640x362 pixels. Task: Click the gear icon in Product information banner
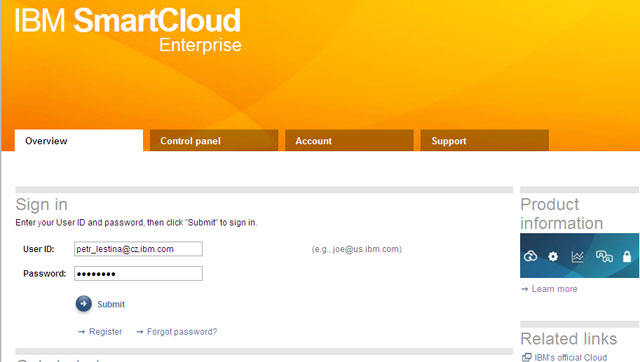click(553, 256)
